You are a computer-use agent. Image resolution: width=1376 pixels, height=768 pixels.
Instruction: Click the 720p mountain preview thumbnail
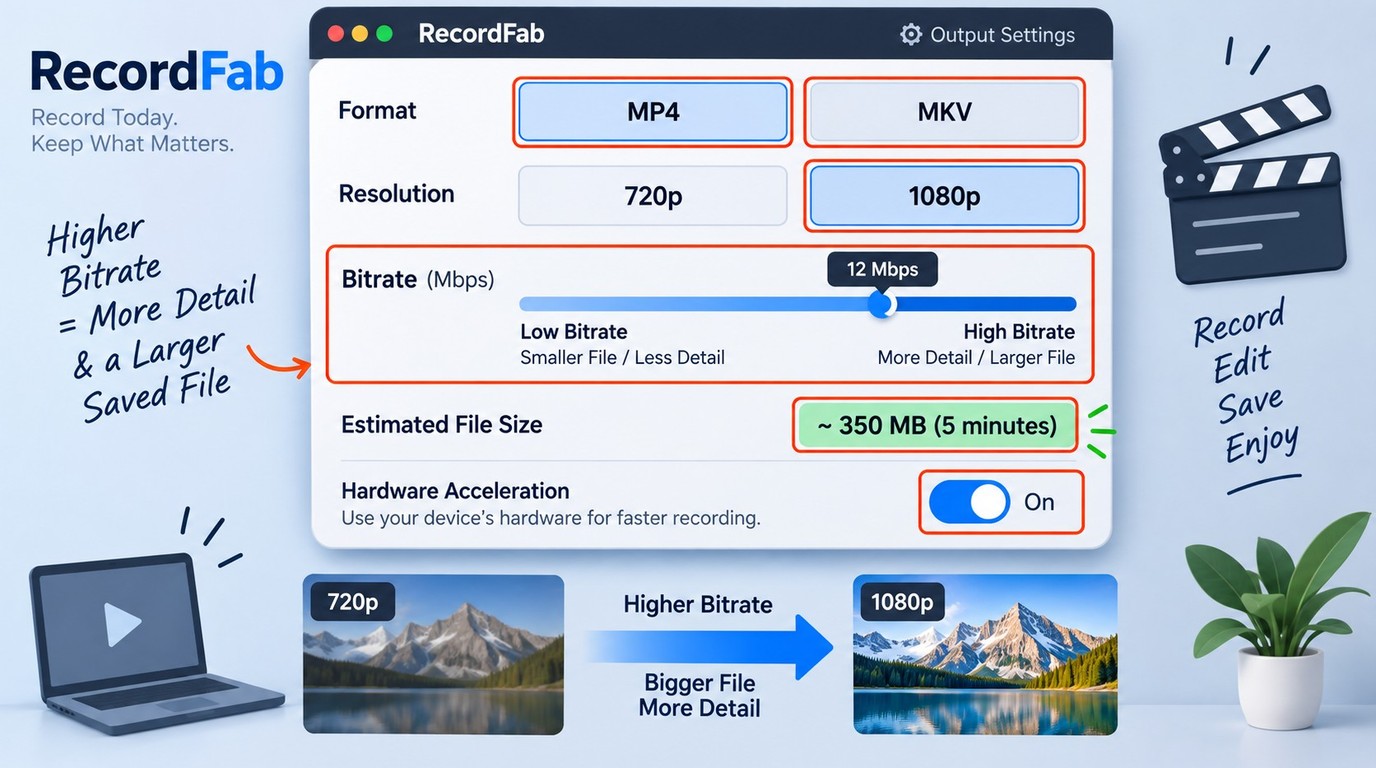[x=433, y=655]
